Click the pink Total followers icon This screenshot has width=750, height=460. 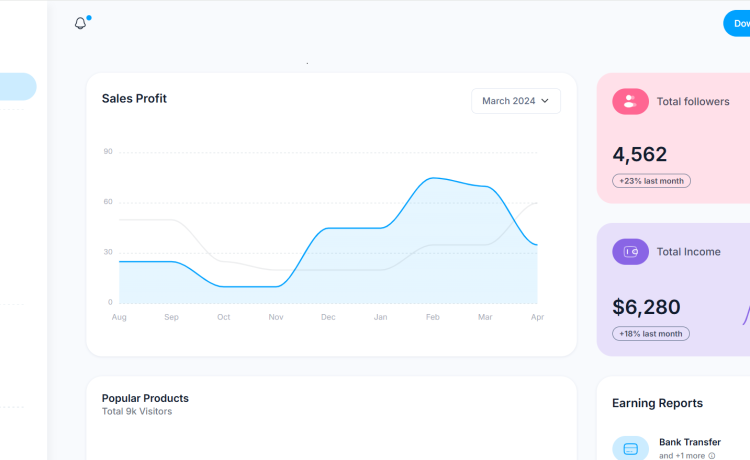630,101
